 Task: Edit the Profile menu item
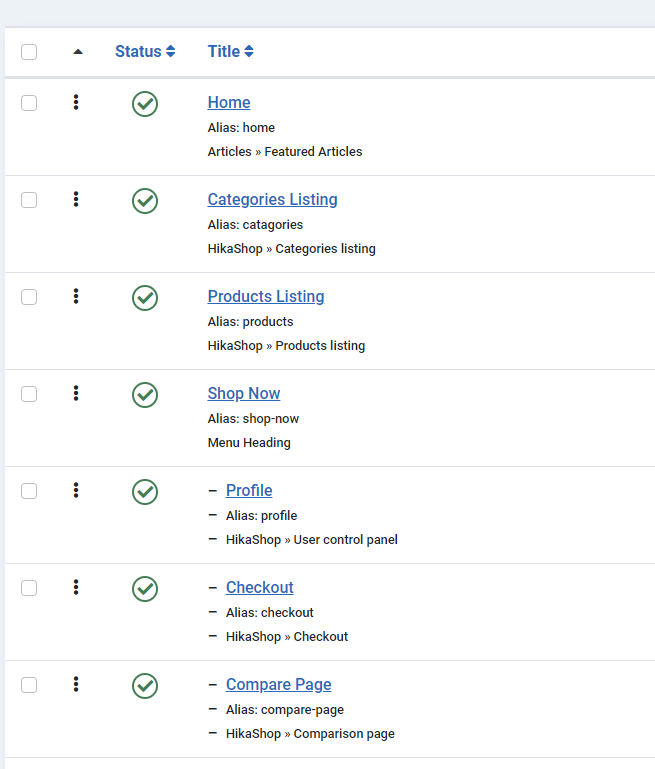[249, 490]
